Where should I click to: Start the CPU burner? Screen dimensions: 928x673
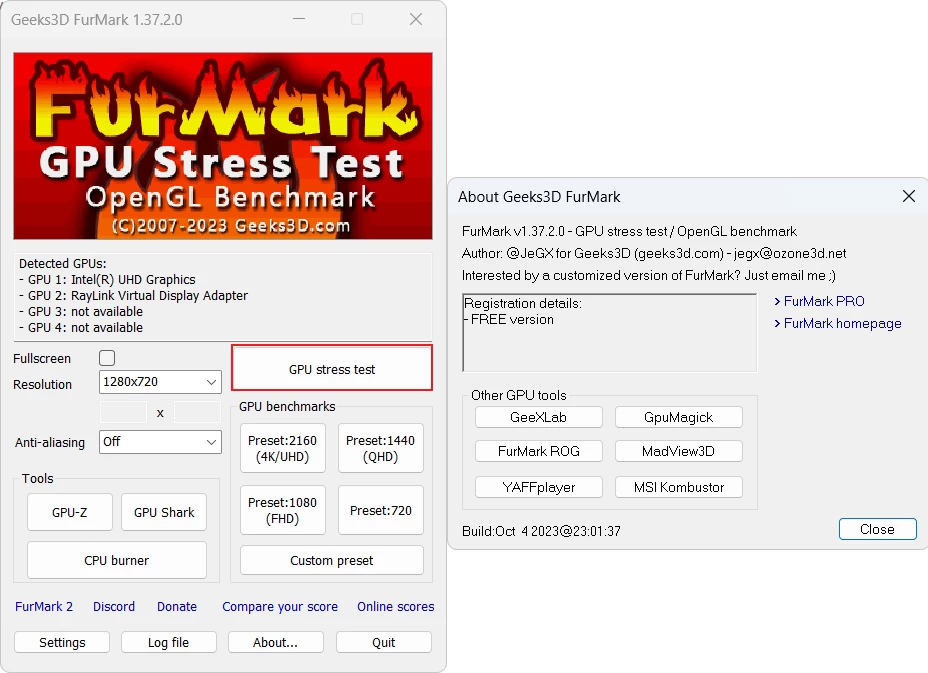coord(117,560)
